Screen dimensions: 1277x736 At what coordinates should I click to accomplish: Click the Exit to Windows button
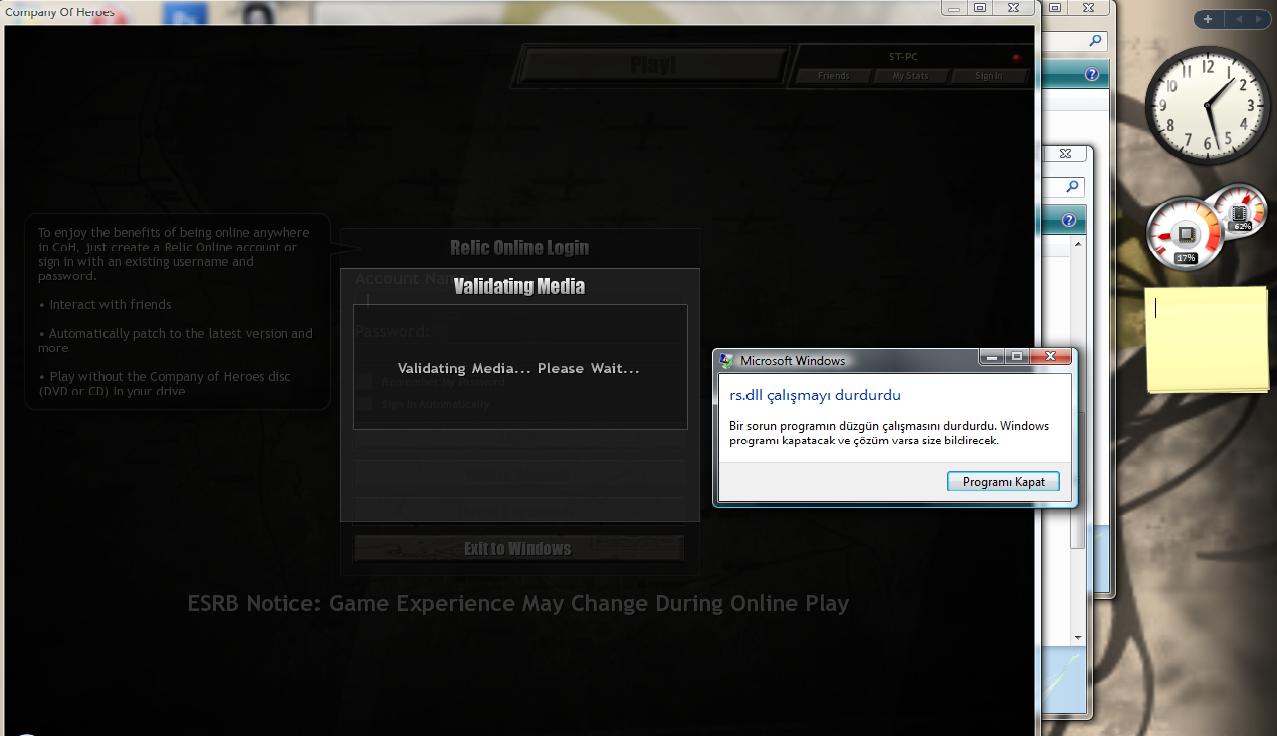[x=518, y=548]
